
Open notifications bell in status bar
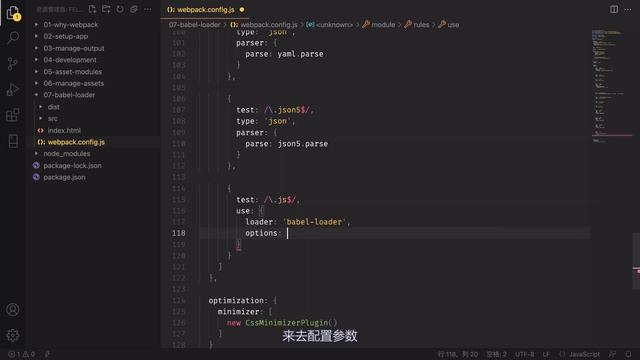tap(628, 354)
